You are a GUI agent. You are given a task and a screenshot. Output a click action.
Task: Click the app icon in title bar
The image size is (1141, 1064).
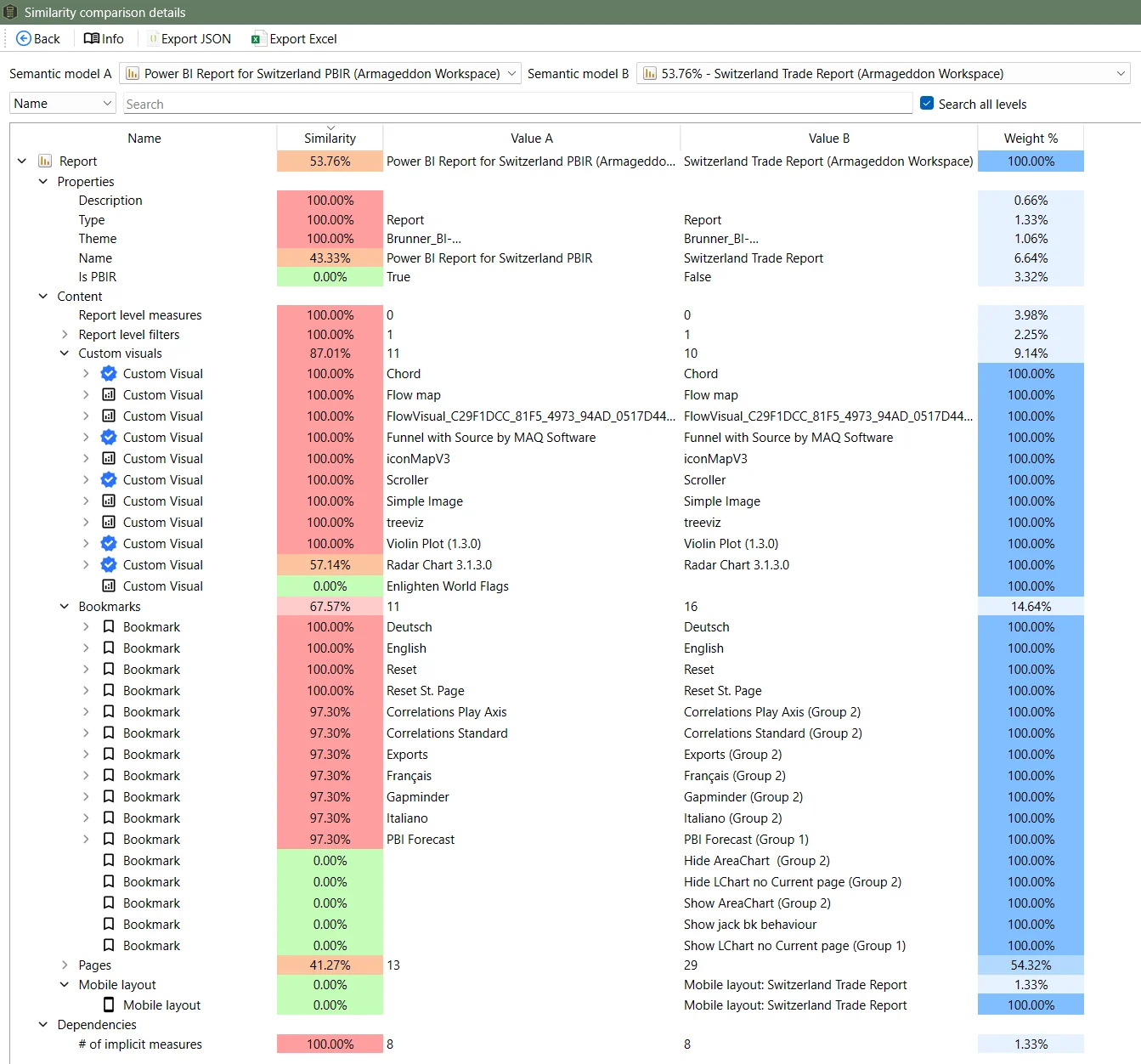coord(10,12)
